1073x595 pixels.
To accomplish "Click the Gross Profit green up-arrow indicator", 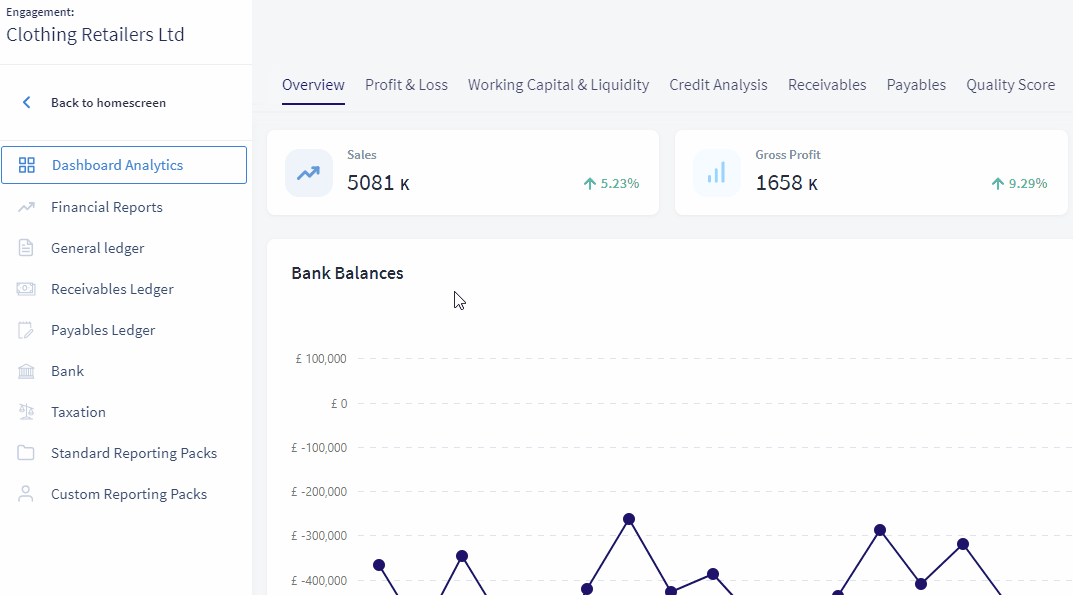I will 998,183.
